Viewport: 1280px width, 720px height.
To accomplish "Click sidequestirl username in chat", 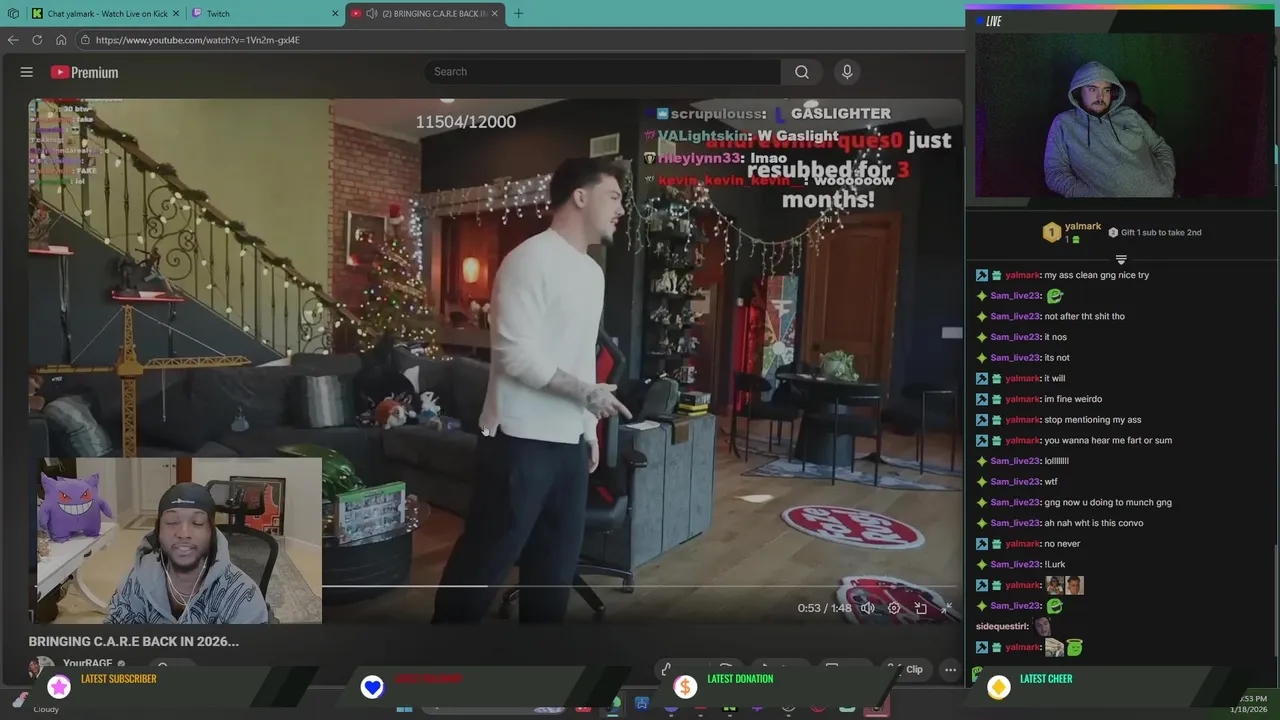I will 1002,627.
